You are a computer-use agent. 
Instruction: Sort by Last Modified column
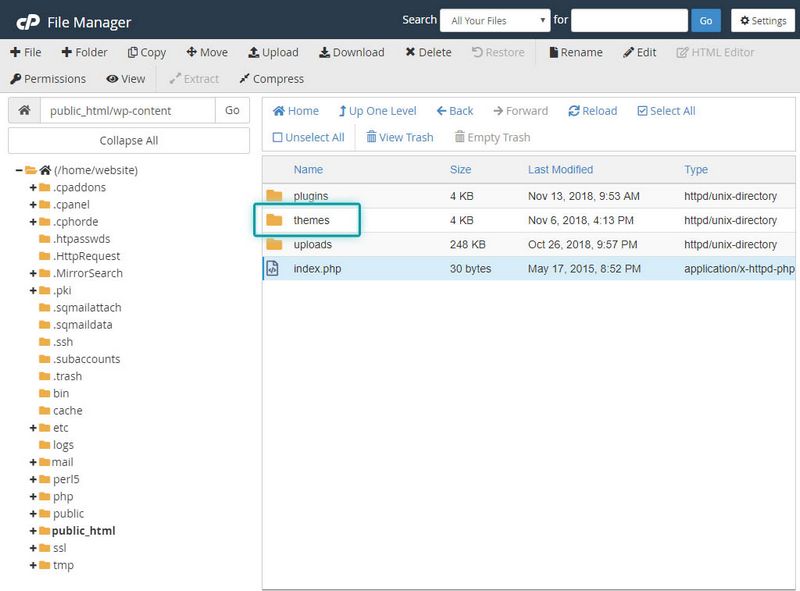coord(560,169)
